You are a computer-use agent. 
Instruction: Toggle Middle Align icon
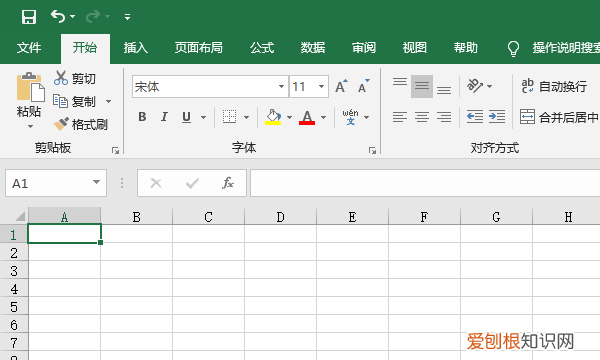422,86
